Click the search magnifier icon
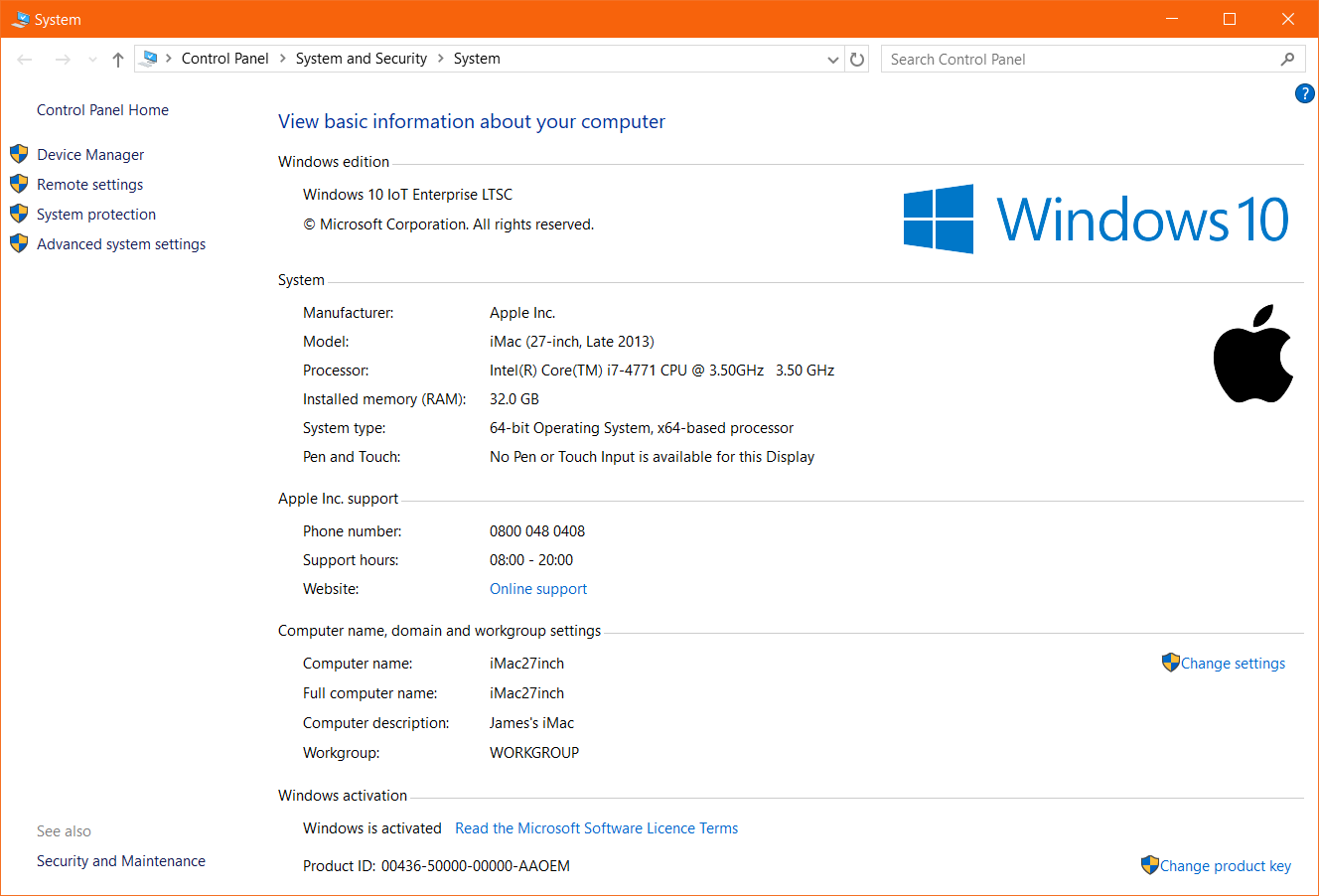1319x896 pixels. pyautogui.click(x=1288, y=60)
